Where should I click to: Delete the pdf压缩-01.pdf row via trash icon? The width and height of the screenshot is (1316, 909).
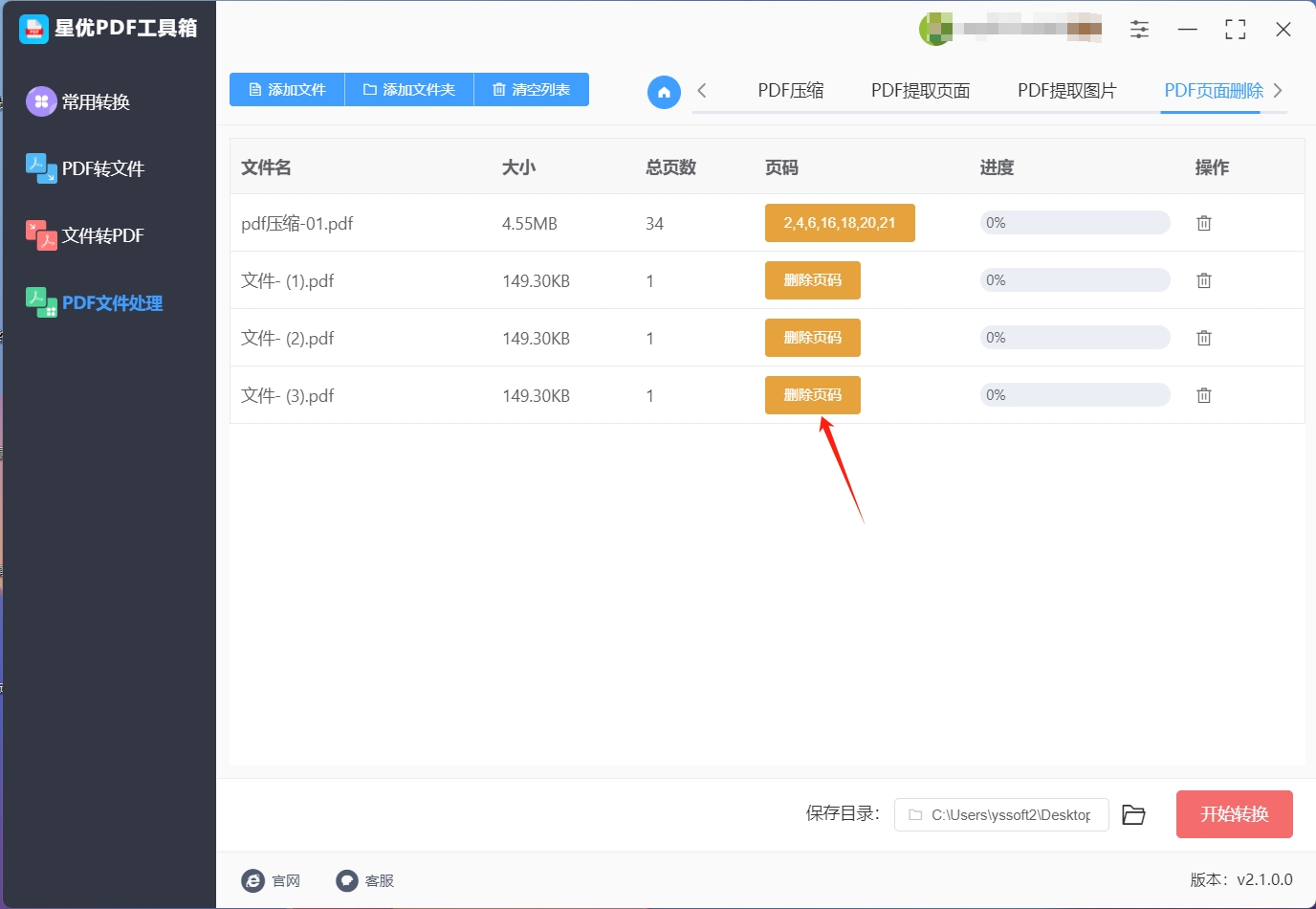tap(1204, 223)
